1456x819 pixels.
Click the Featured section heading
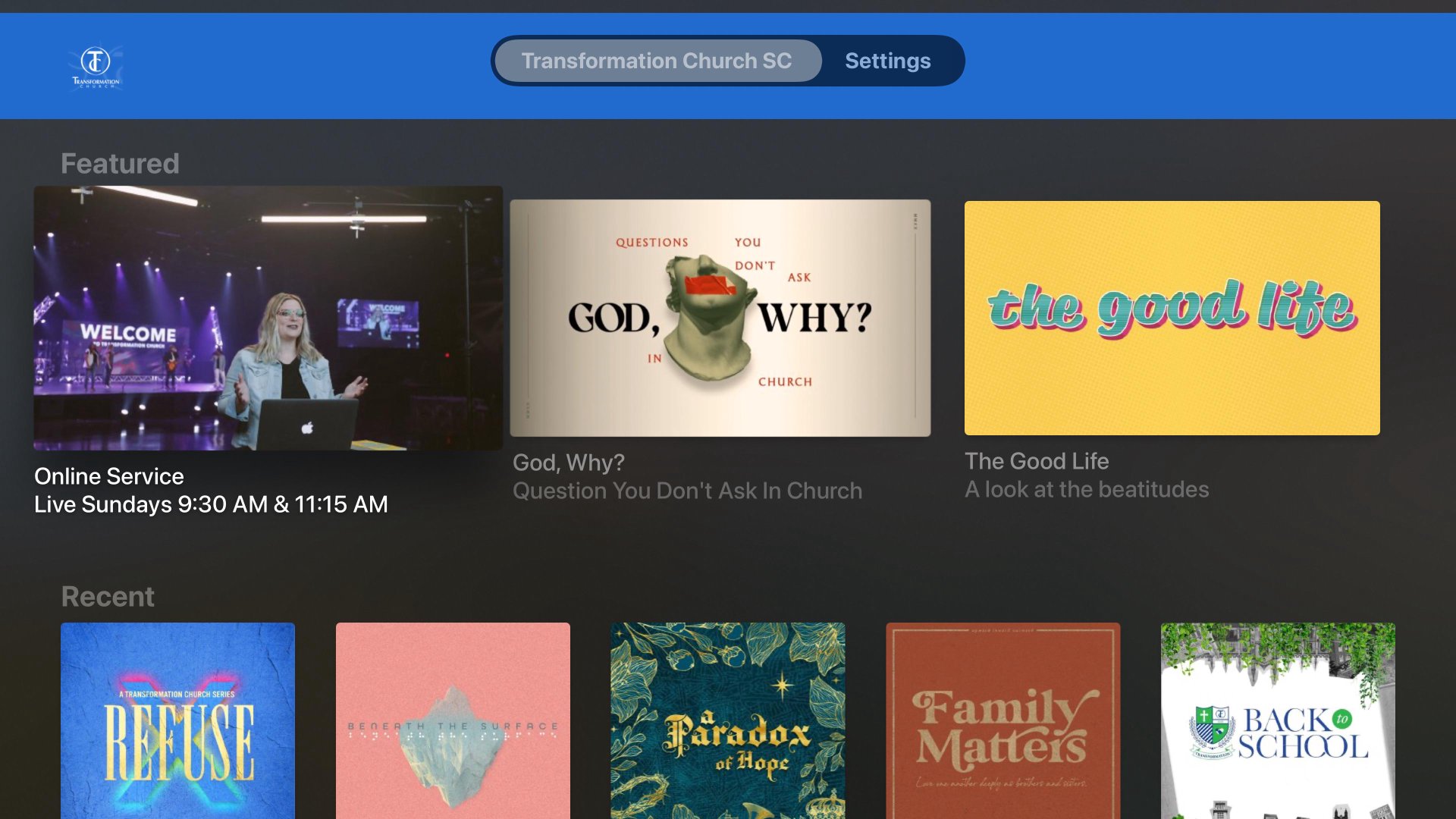tap(120, 164)
